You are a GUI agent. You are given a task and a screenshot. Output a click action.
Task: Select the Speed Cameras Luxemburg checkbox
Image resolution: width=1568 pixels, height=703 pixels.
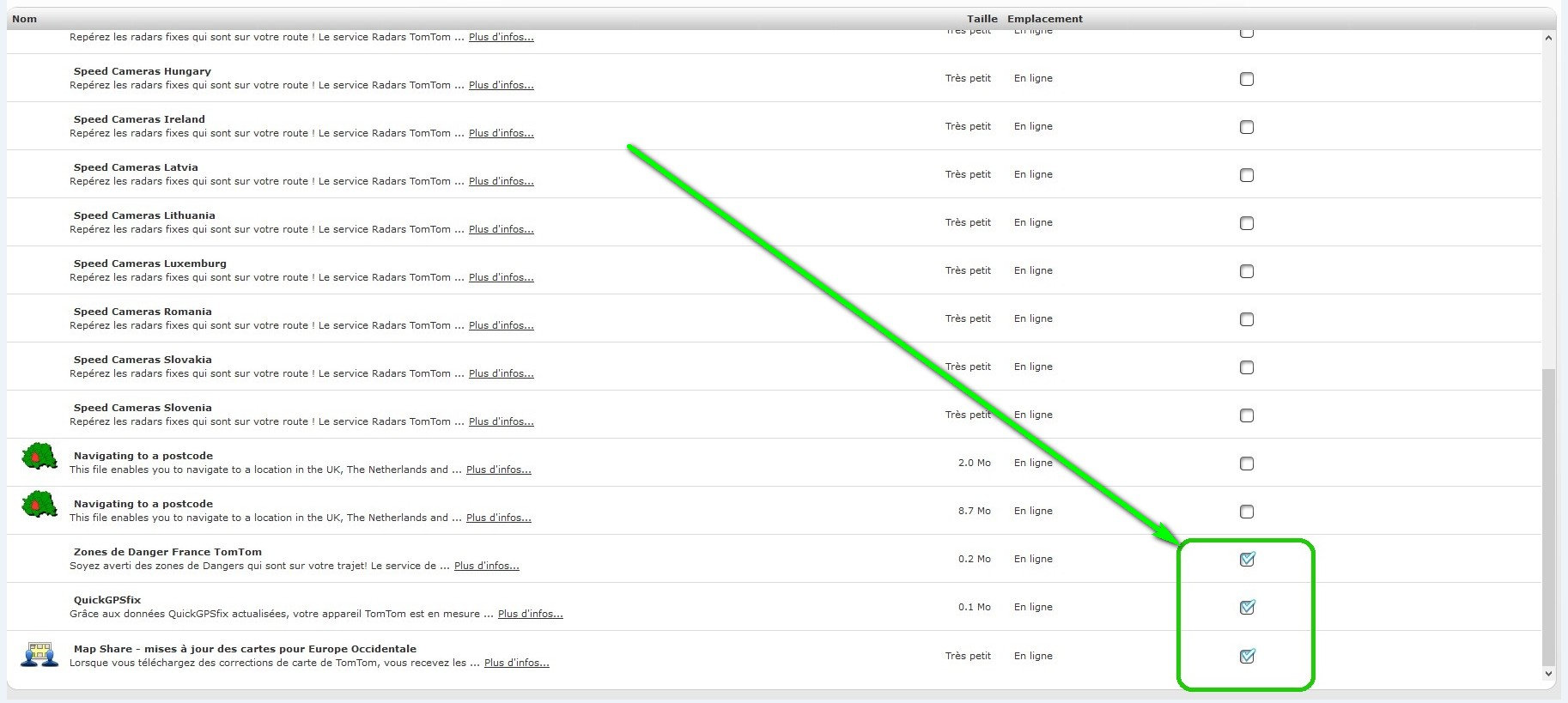(x=1247, y=271)
